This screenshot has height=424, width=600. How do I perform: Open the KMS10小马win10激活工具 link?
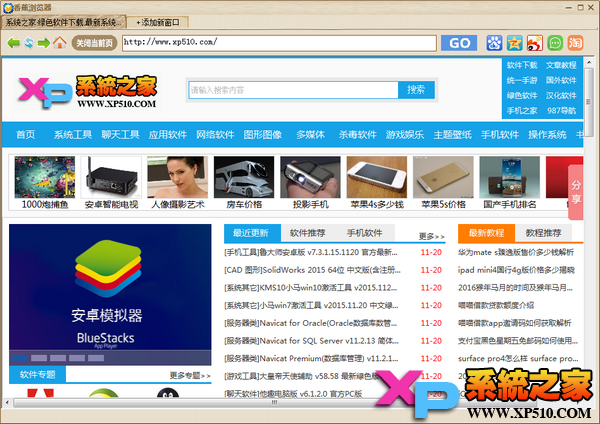point(311,288)
